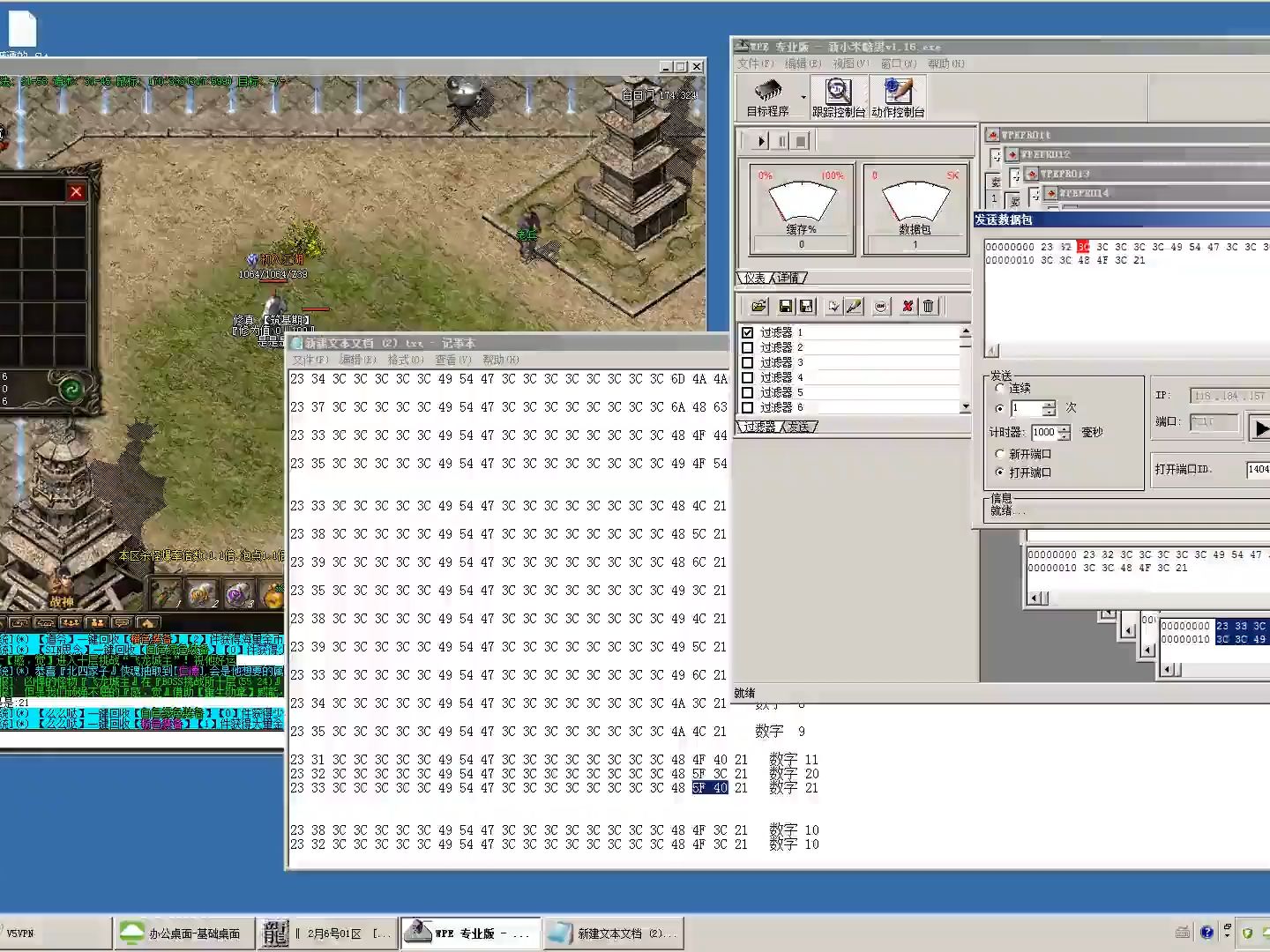This screenshot has height=952, width=1270.
Task: Click the 办公桌面-基础桌面 taskbar button
Action: point(183,933)
